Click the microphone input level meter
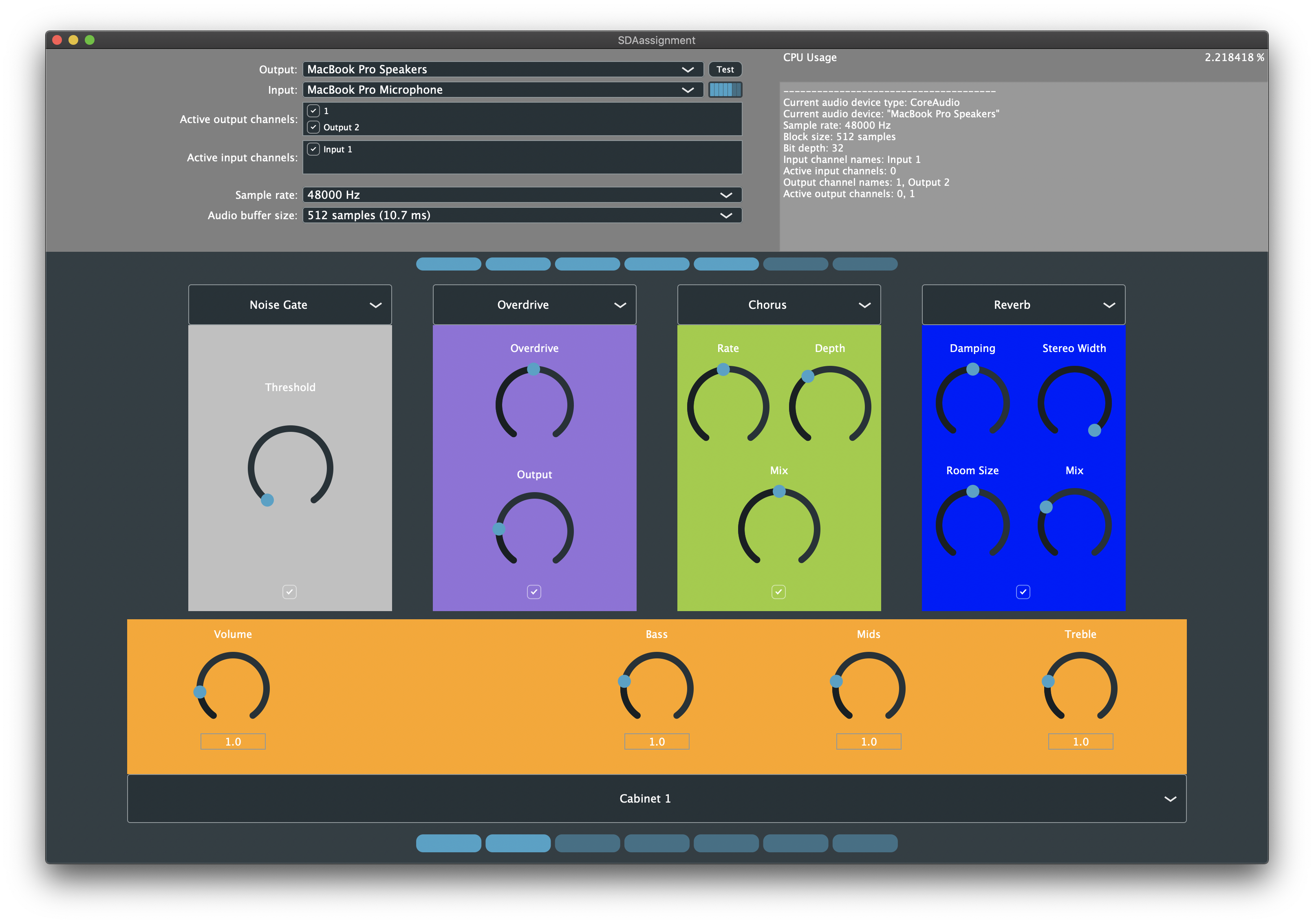Image resolution: width=1314 pixels, height=924 pixels. click(725, 90)
